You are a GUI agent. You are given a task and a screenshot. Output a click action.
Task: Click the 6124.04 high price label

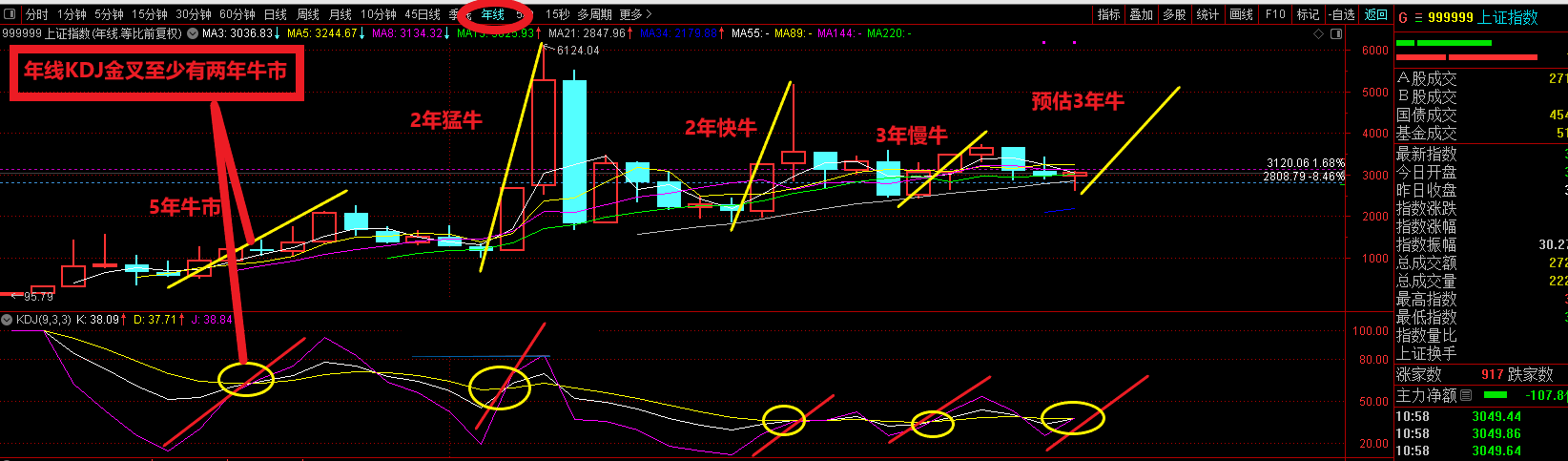click(578, 51)
